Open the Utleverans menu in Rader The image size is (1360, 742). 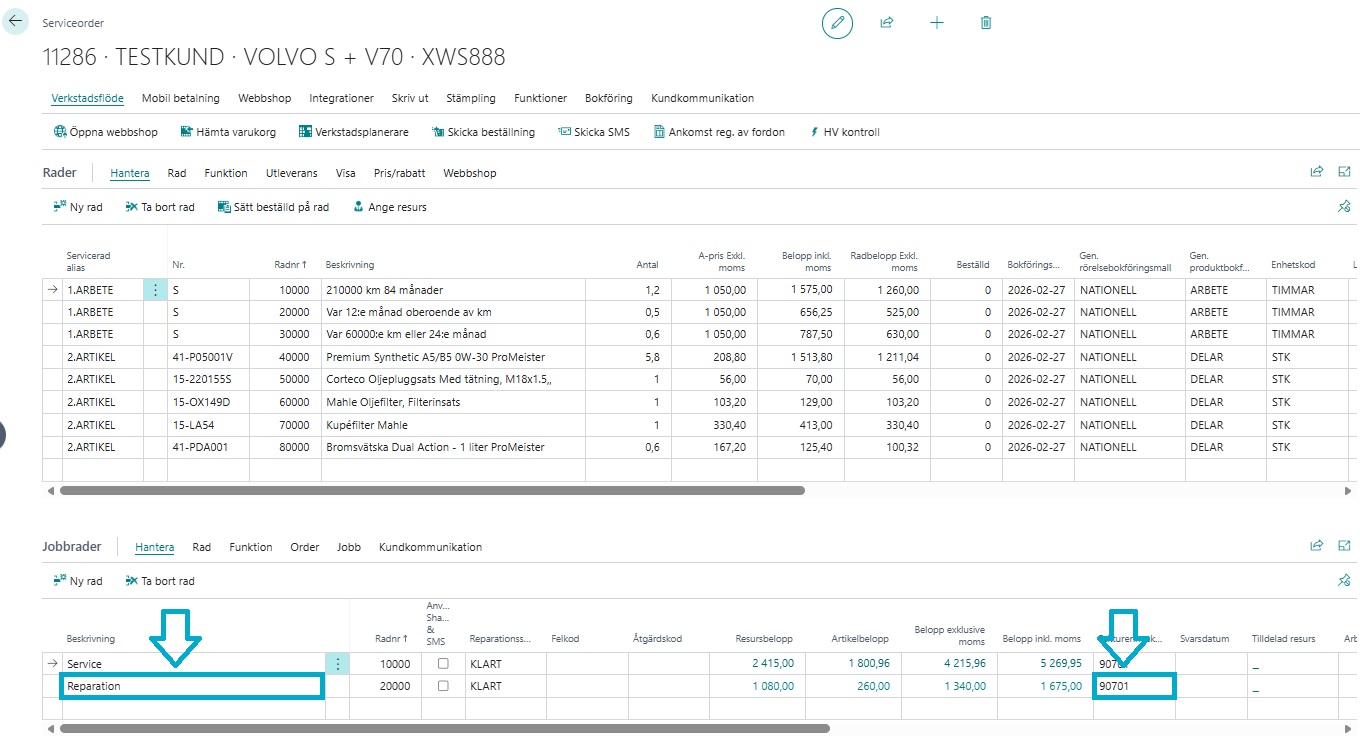pos(290,173)
